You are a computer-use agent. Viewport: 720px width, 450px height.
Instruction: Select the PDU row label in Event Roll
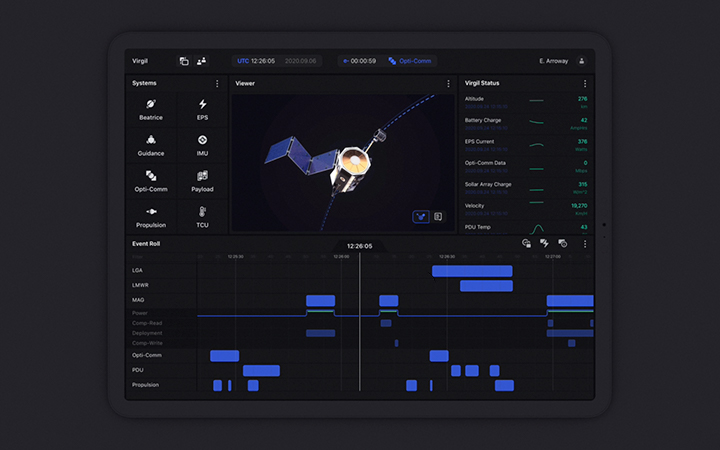pos(138,370)
